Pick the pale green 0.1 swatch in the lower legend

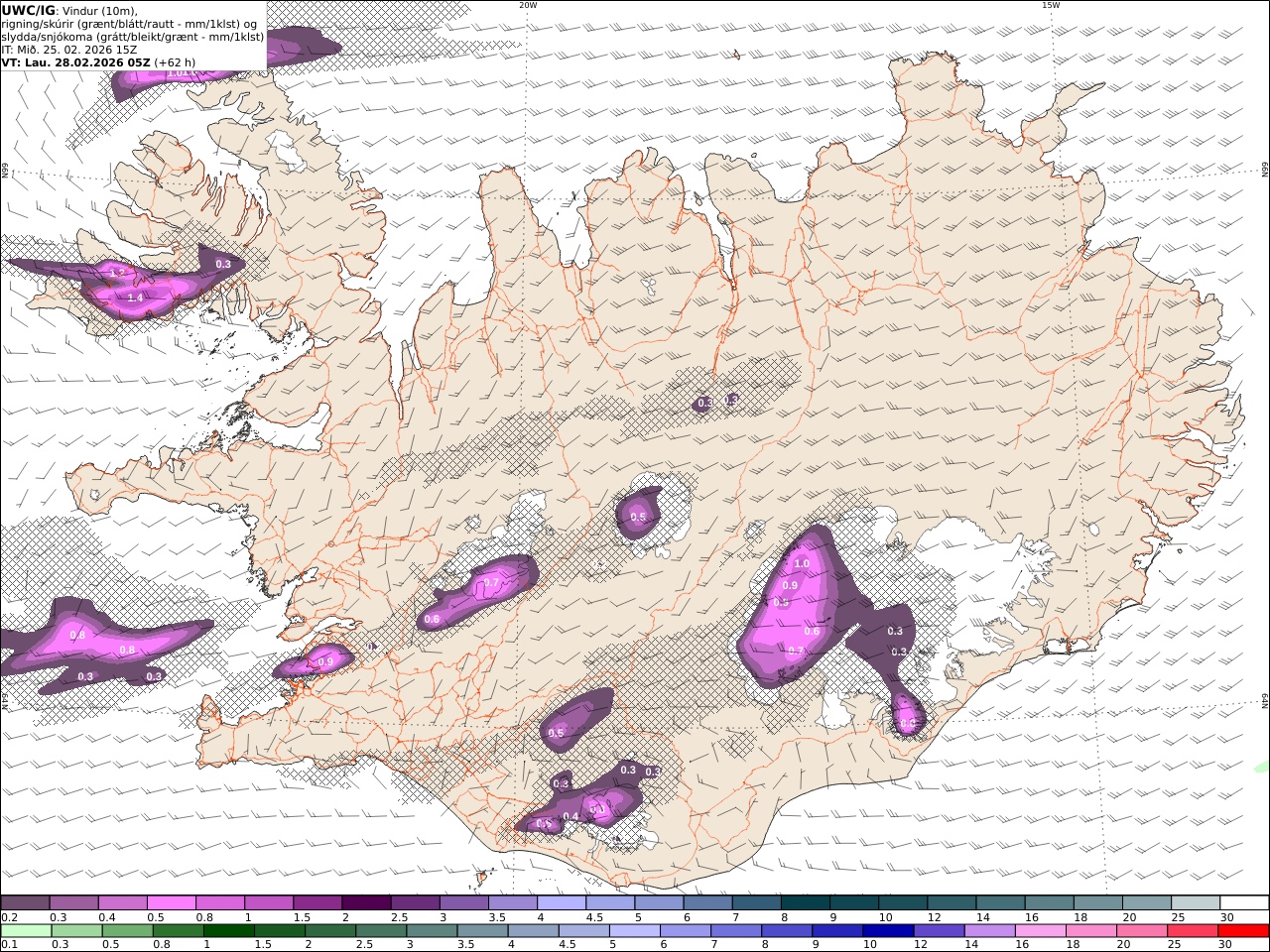26,931
